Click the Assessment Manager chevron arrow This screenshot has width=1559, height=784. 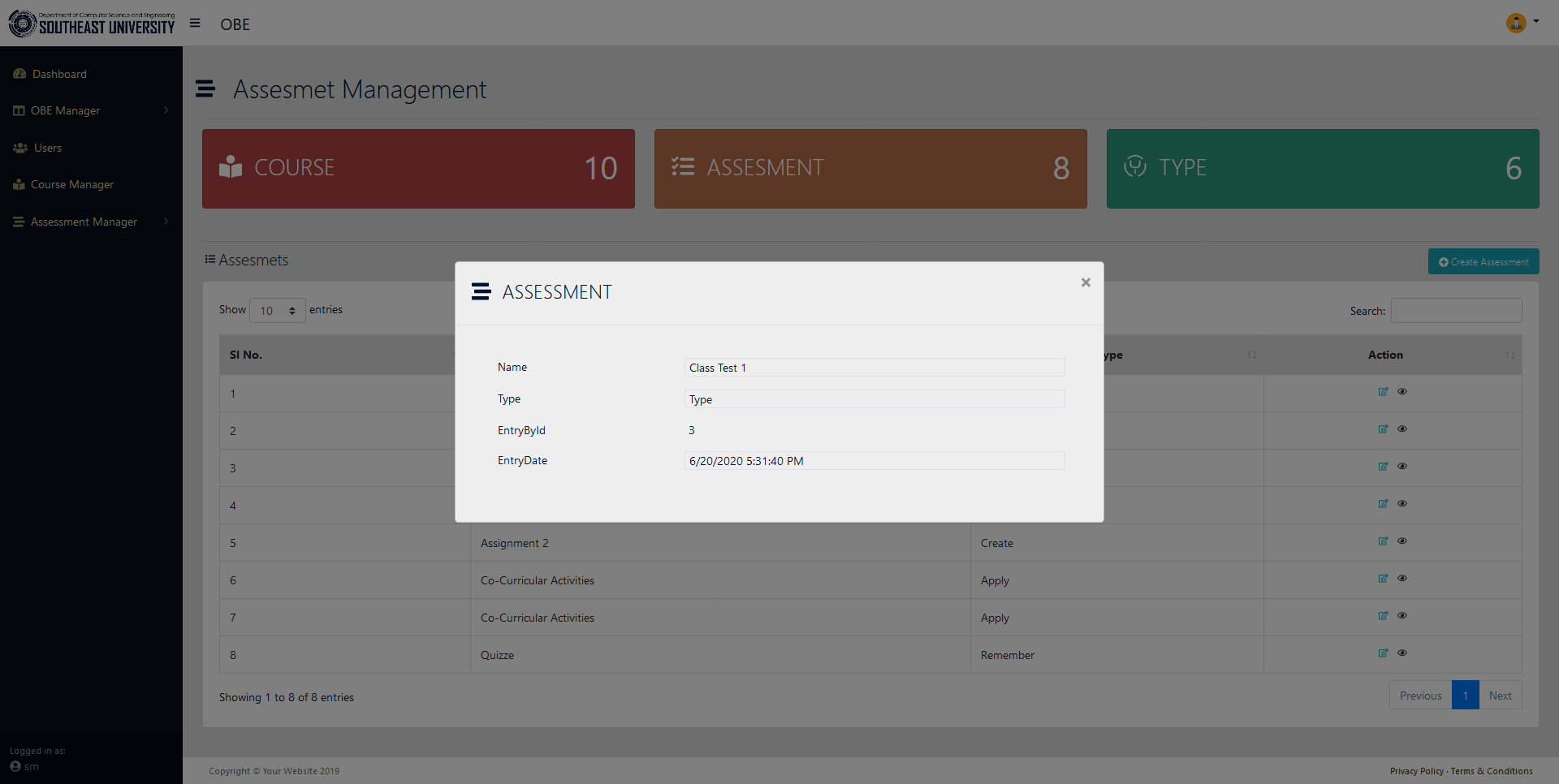tap(166, 221)
